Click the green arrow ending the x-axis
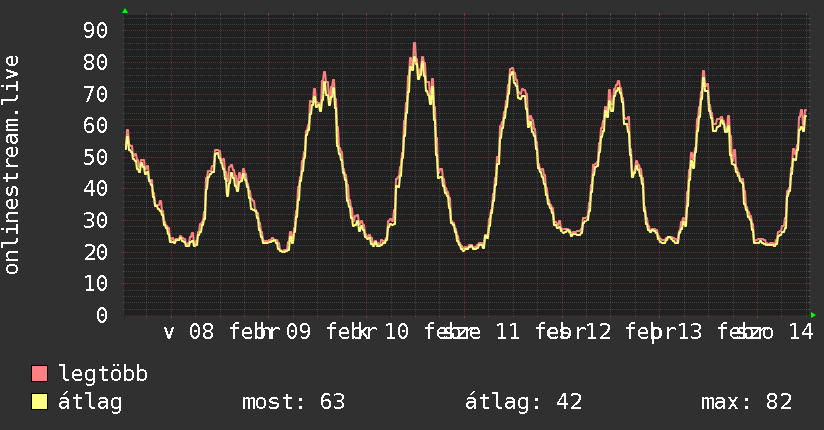This screenshot has width=824, height=430. 813,315
